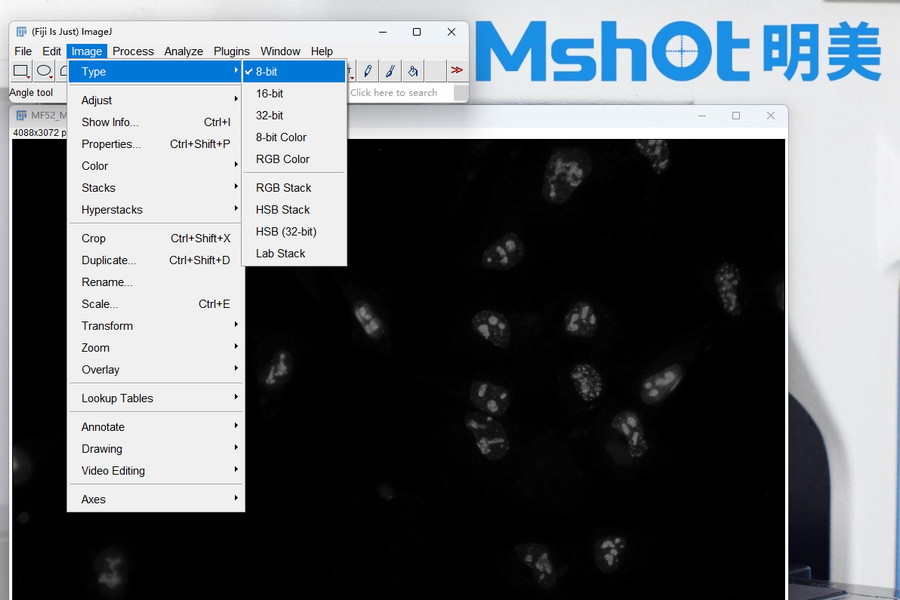
Task: Click the MF52 image window icon
Action: click(21, 115)
